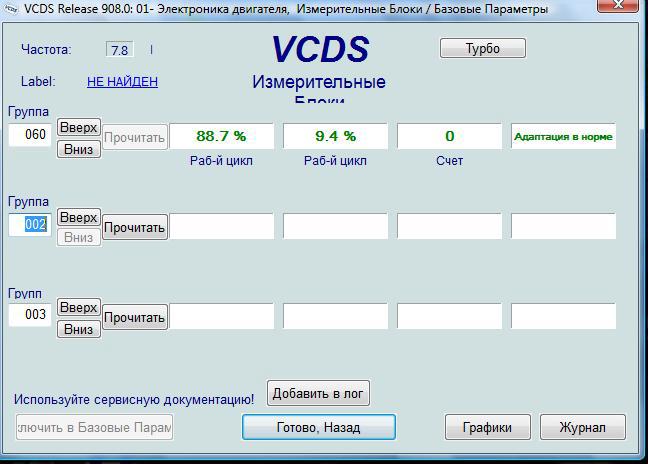Focus the group 060 number field
Image resolution: width=648 pixels, height=464 pixels.
[x=31, y=135]
